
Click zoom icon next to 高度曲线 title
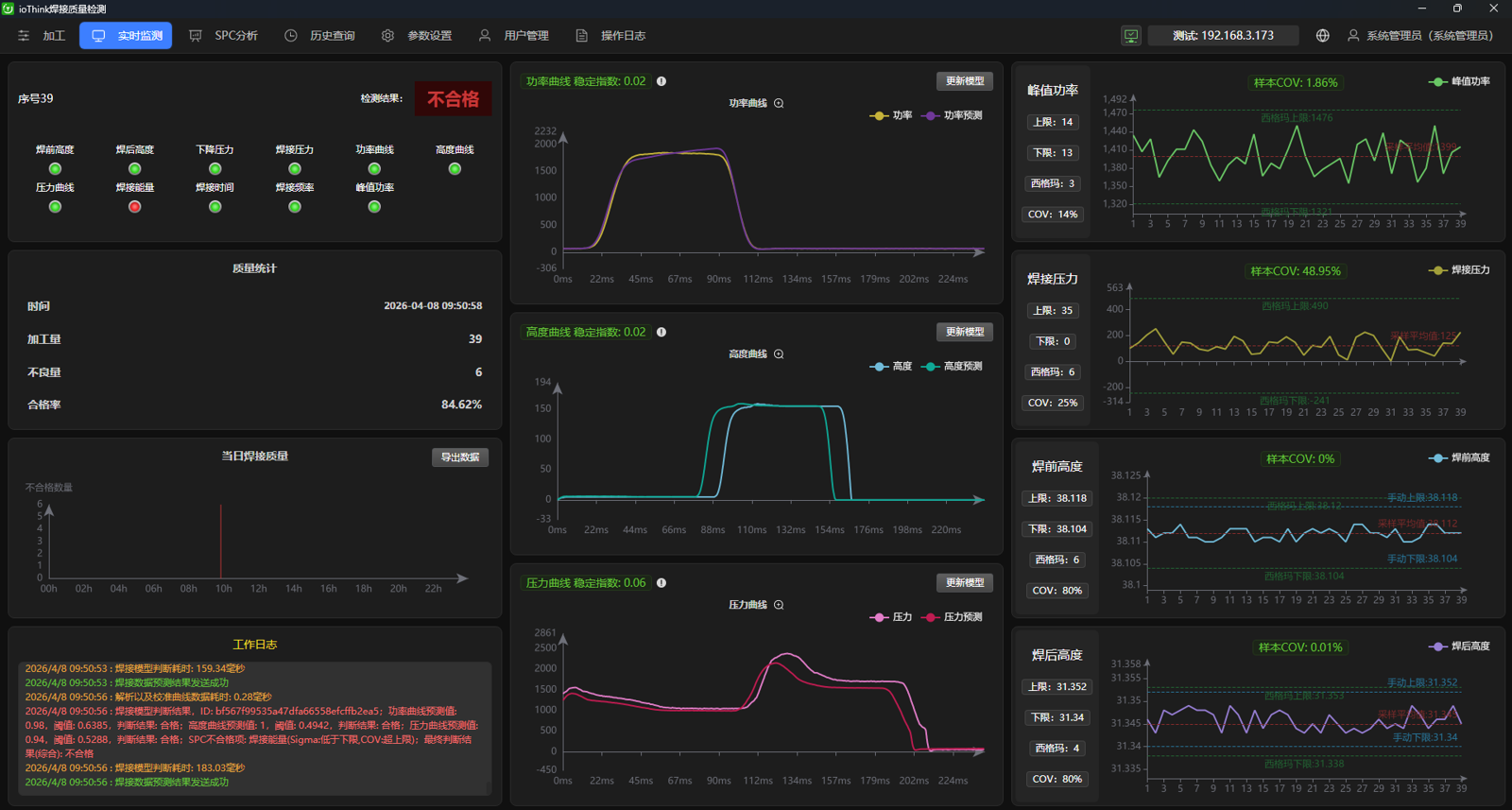point(779,354)
